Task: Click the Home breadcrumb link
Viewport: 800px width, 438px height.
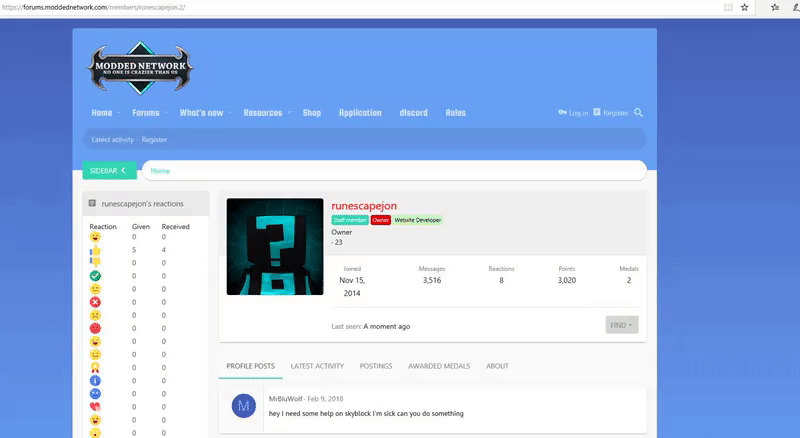Action: click(160, 171)
